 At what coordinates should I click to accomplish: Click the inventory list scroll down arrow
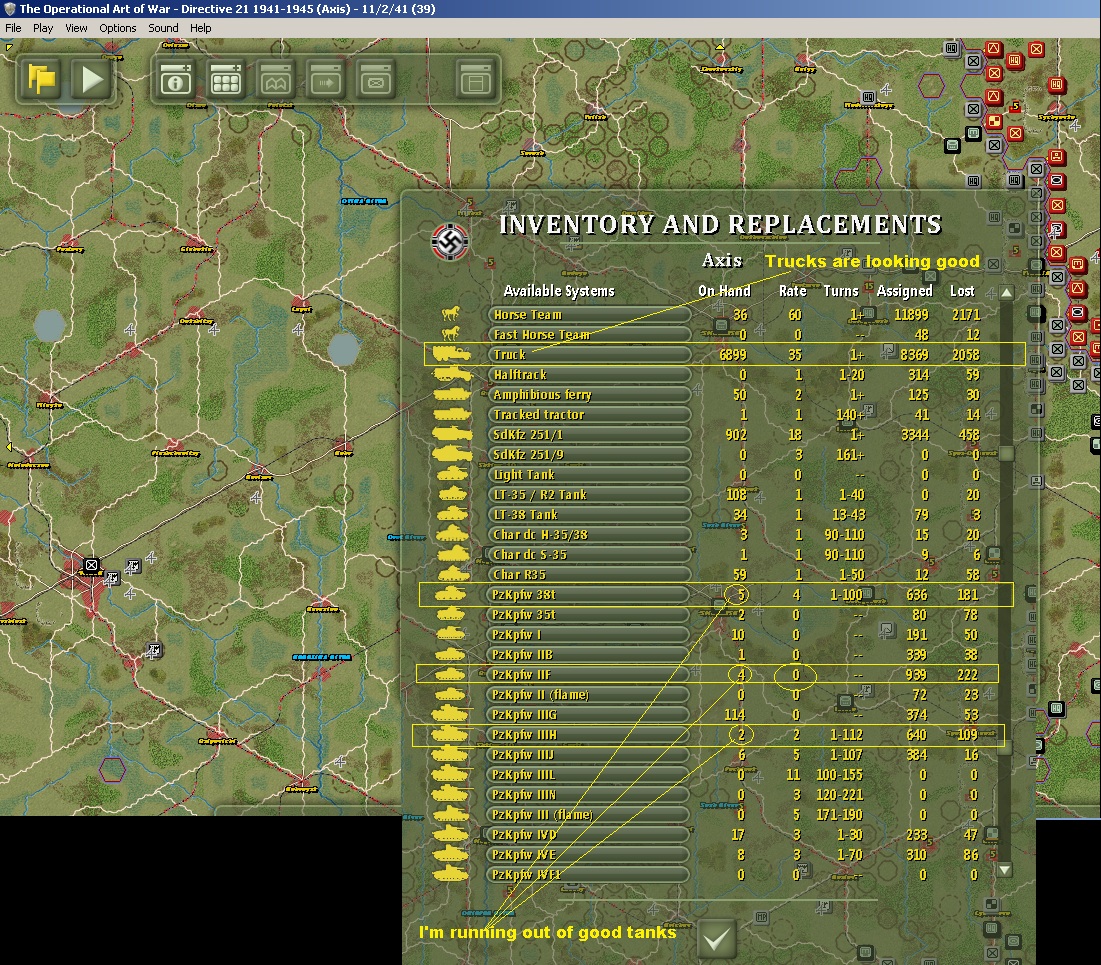[x=1006, y=869]
